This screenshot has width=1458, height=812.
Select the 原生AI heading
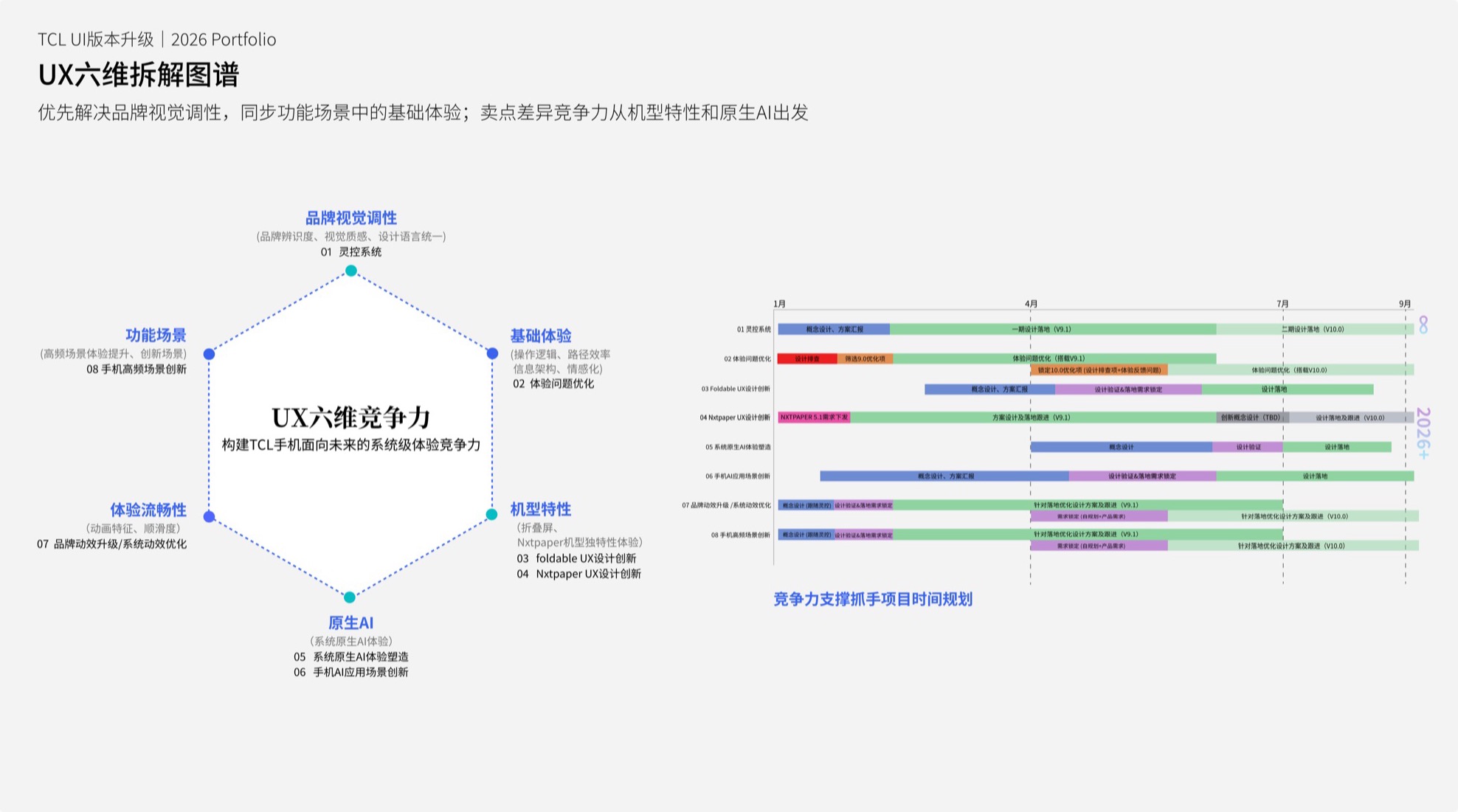point(350,622)
